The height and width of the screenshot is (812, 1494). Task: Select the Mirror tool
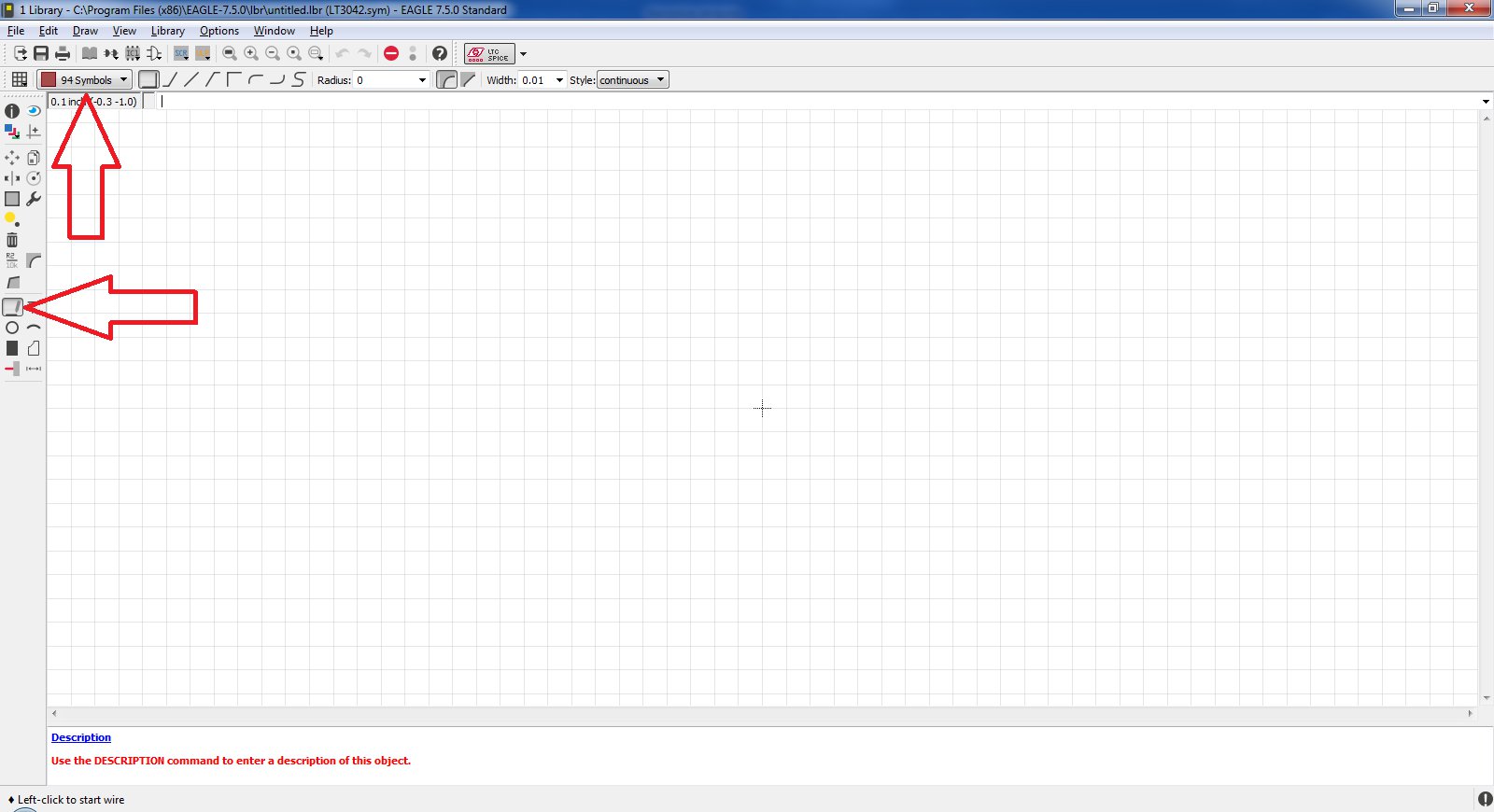(12, 178)
